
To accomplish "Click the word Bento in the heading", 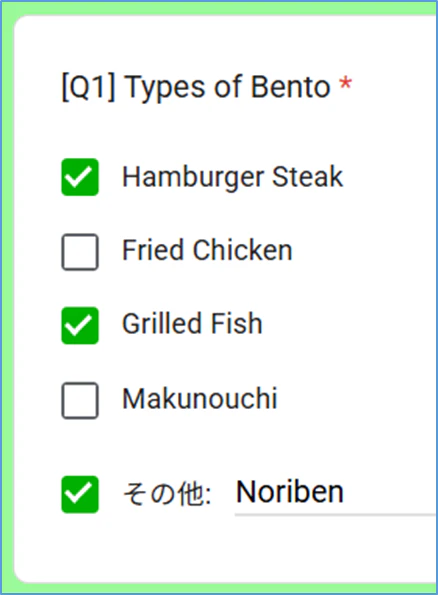I will coord(291,87).
